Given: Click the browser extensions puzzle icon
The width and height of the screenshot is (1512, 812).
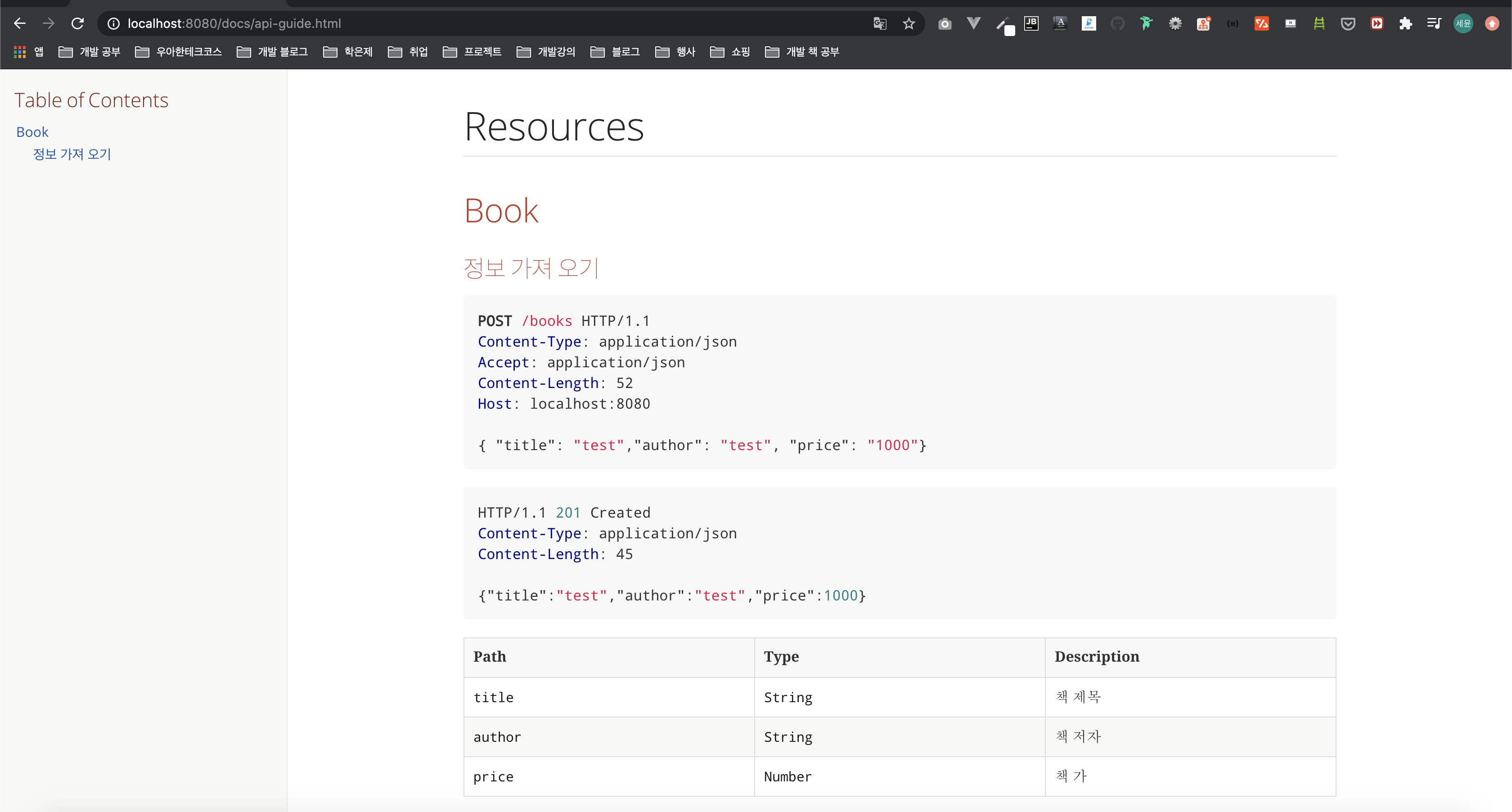Looking at the screenshot, I should tap(1406, 22).
